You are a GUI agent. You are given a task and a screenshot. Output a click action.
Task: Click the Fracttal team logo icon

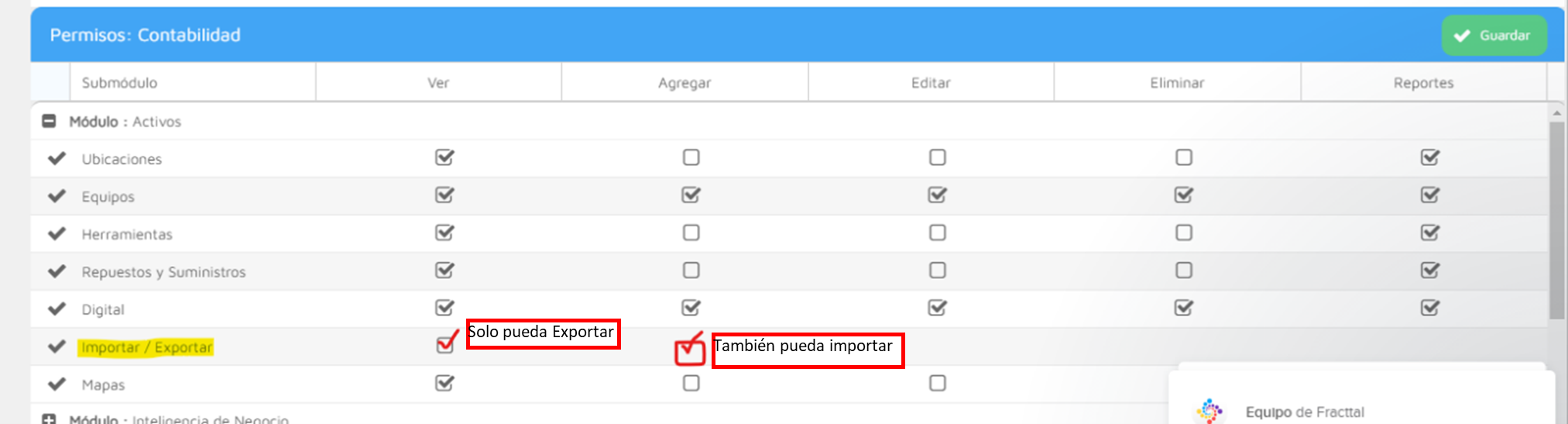coord(1209,411)
